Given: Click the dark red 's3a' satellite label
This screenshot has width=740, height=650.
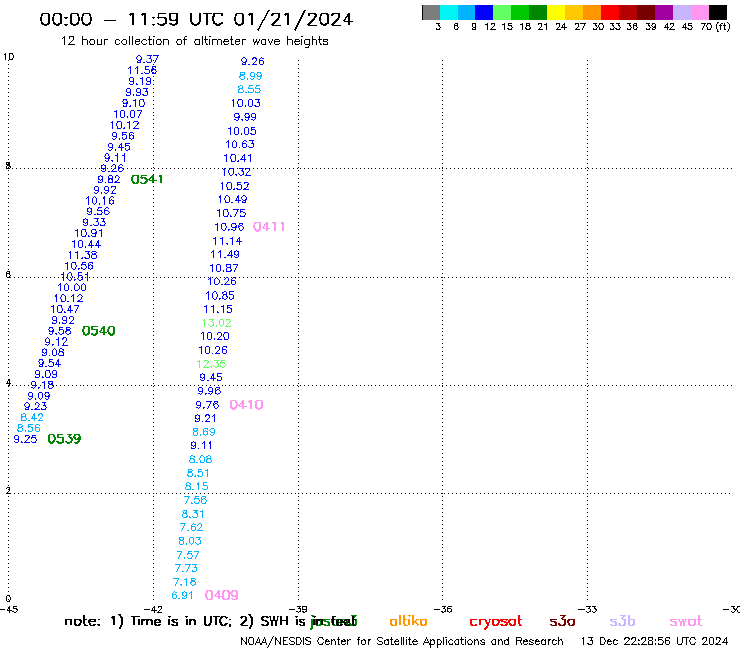Looking at the screenshot, I should point(562,622).
